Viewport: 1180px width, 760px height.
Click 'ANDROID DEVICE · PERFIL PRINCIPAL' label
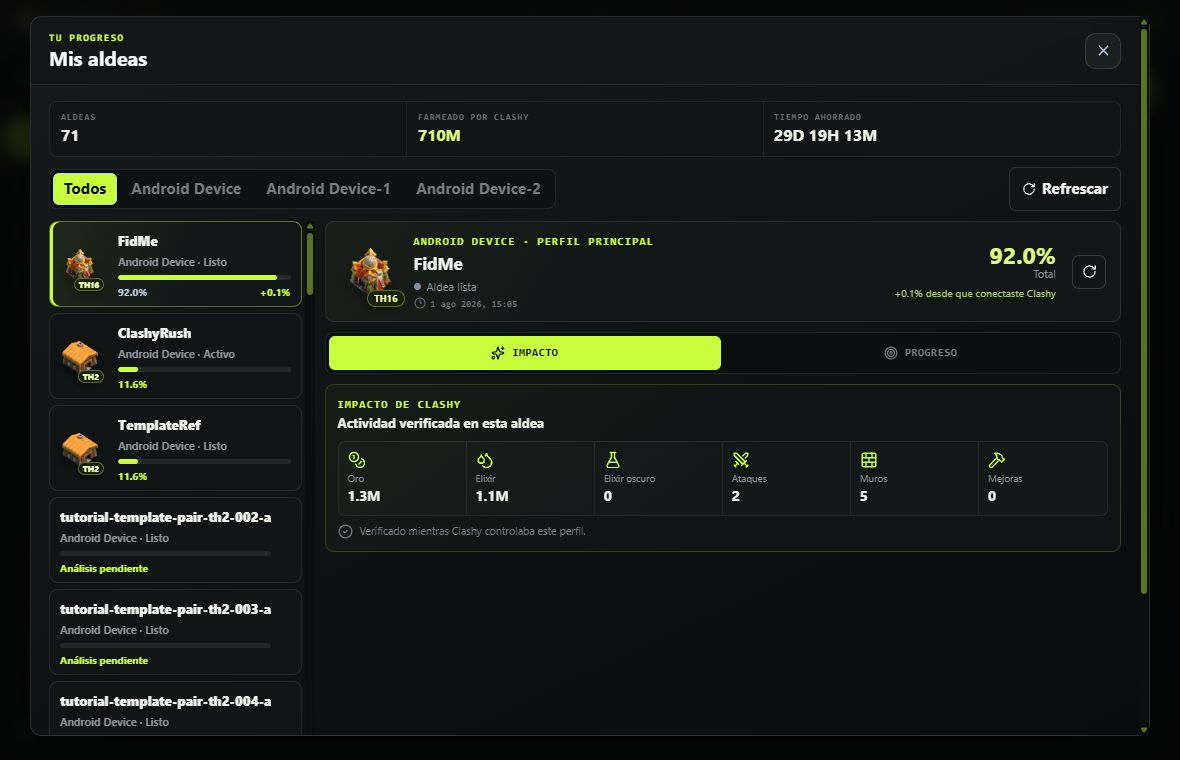tap(533, 242)
